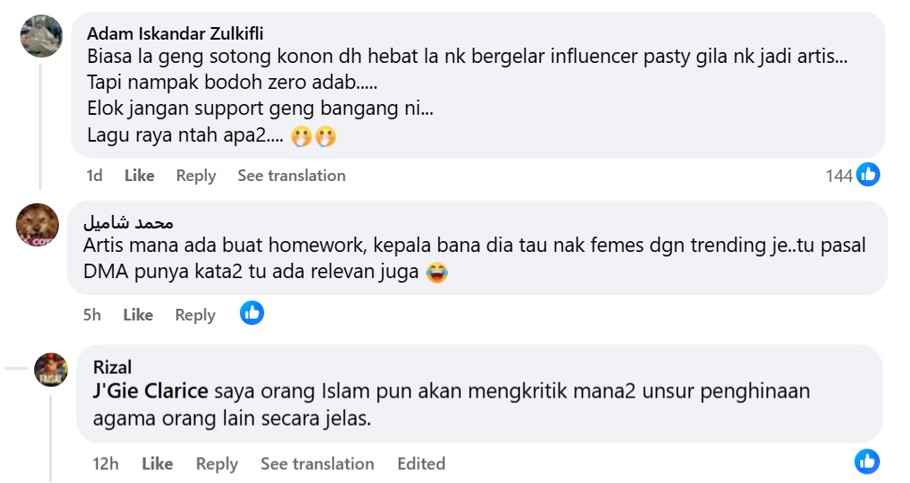This screenshot has width=910, height=483.
Task: Click the blue like reaction icon beside 144
Action: pyautogui.click(x=868, y=175)
